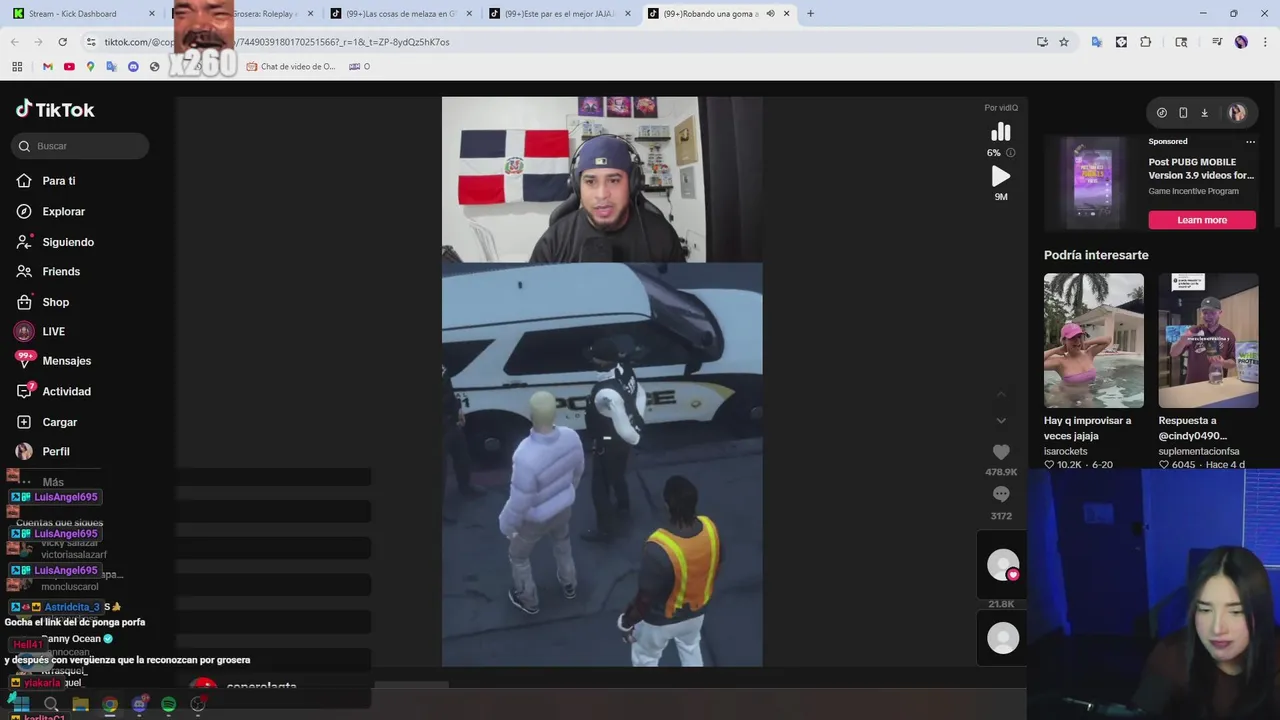Open the TikTok Shop section

tap(55, 302)
